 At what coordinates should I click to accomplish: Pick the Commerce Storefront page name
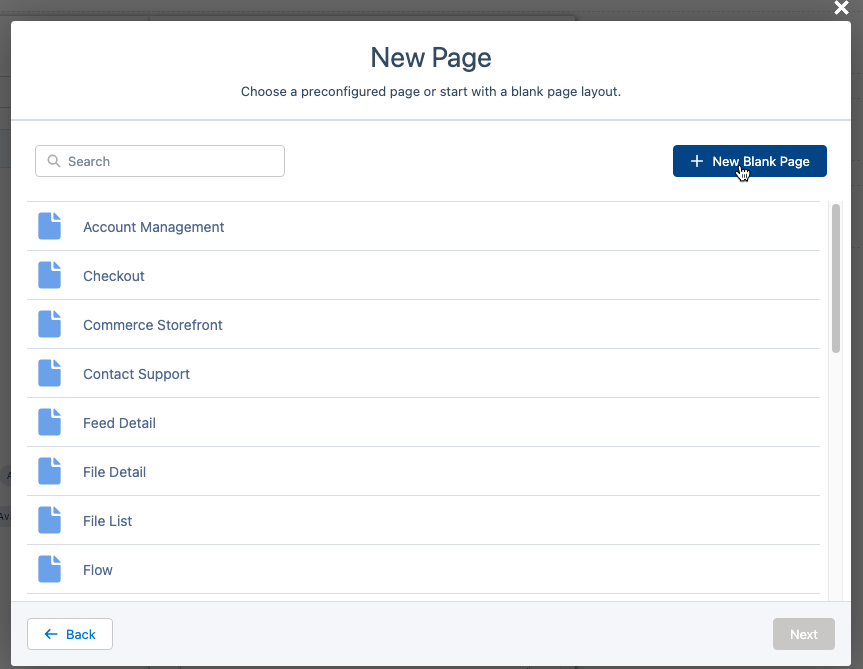[x=153, y=325]
